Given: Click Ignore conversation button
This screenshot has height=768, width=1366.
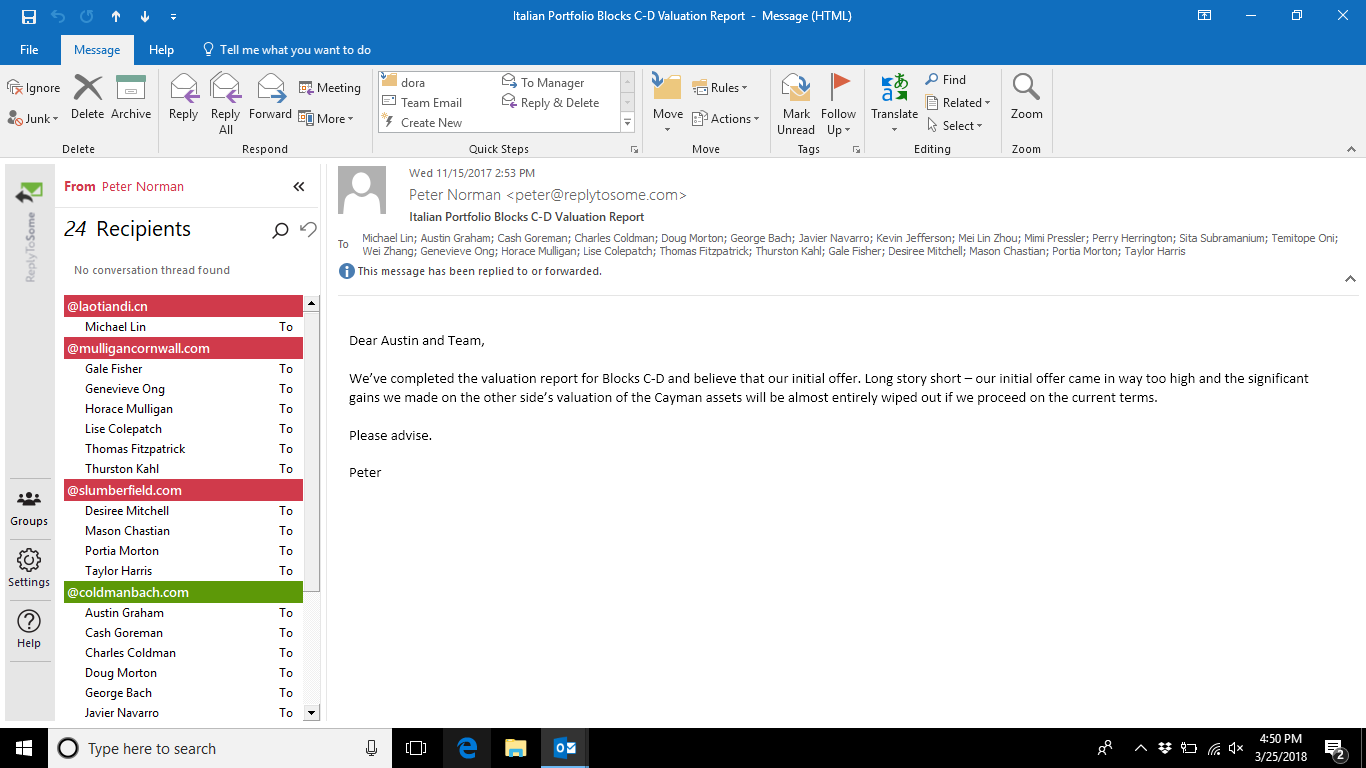Looking at the screenshot, I should click(34, 88).
